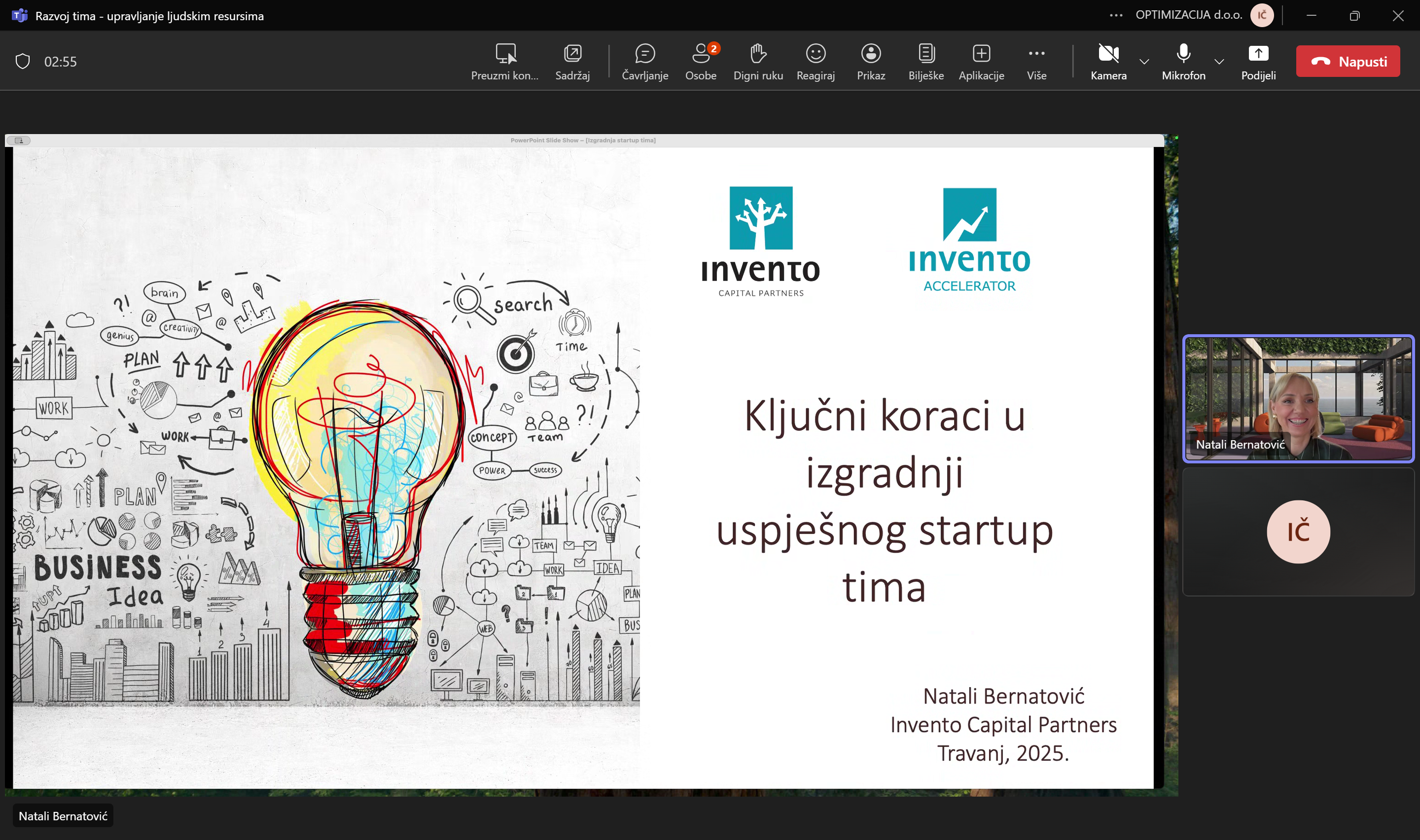
Task: Expand the microphone options chevron
Action: pos(1219,61)
